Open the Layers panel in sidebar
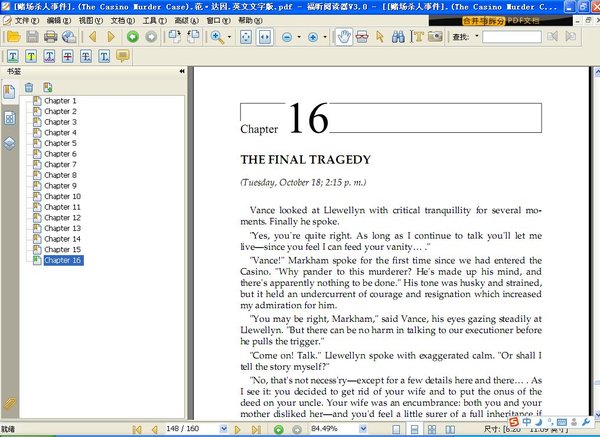Viewport: 600px width, 437px height. 10,143
